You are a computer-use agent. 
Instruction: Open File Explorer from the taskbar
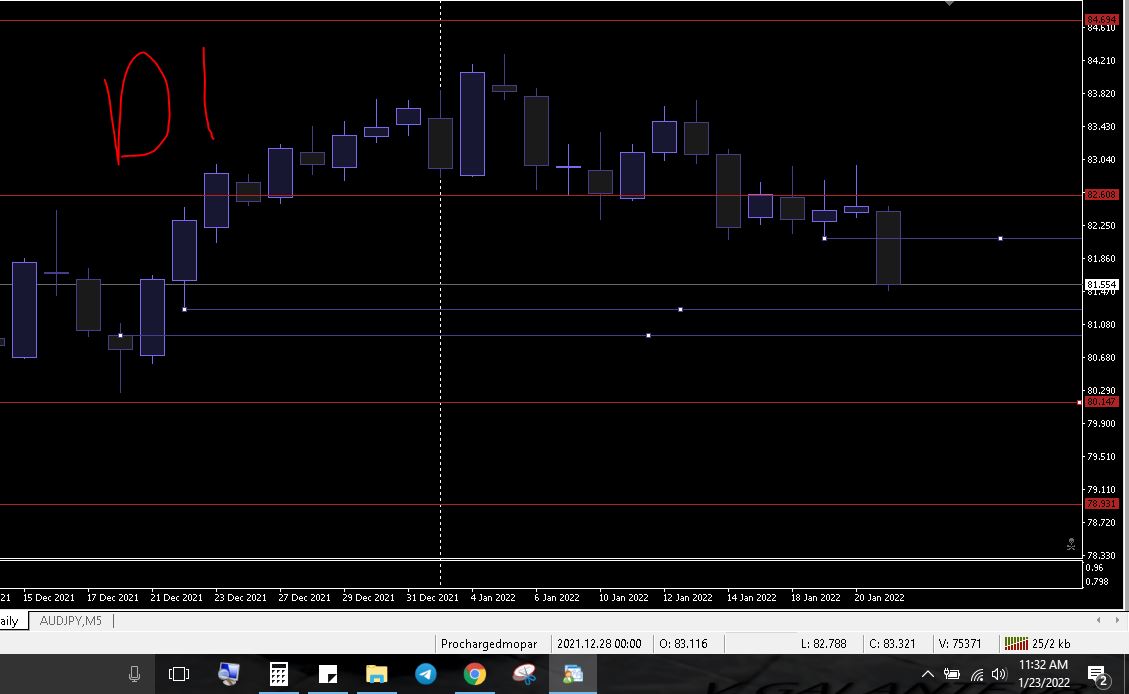tap(376, 674)
